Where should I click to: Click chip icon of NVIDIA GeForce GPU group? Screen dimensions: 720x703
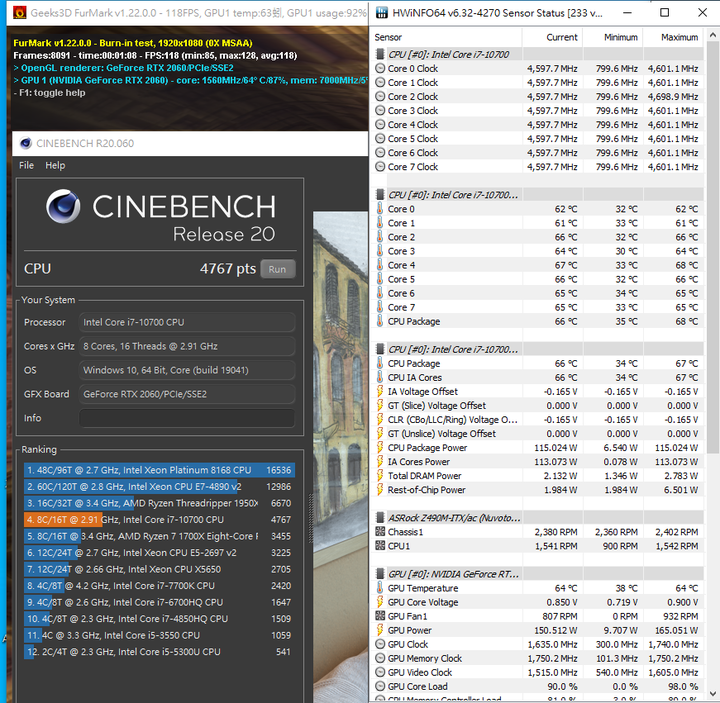(x=380, y=574)
